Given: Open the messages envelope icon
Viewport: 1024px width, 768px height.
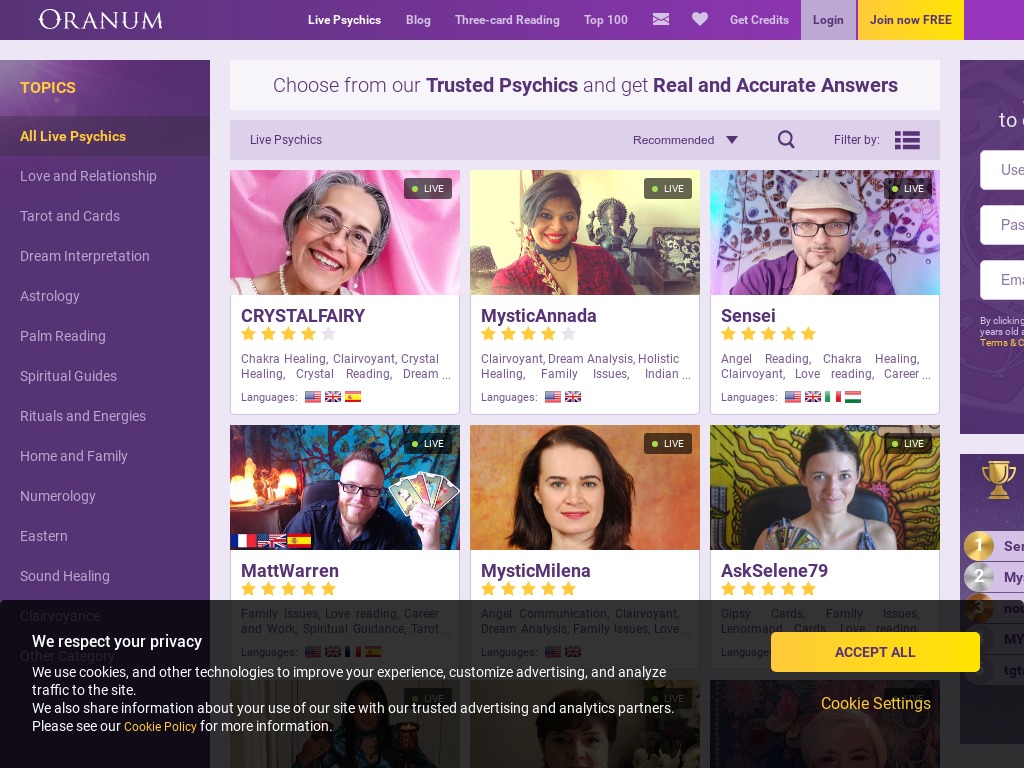Looking at the screenshot, I should pyautogui.click(x=661, y=20).
